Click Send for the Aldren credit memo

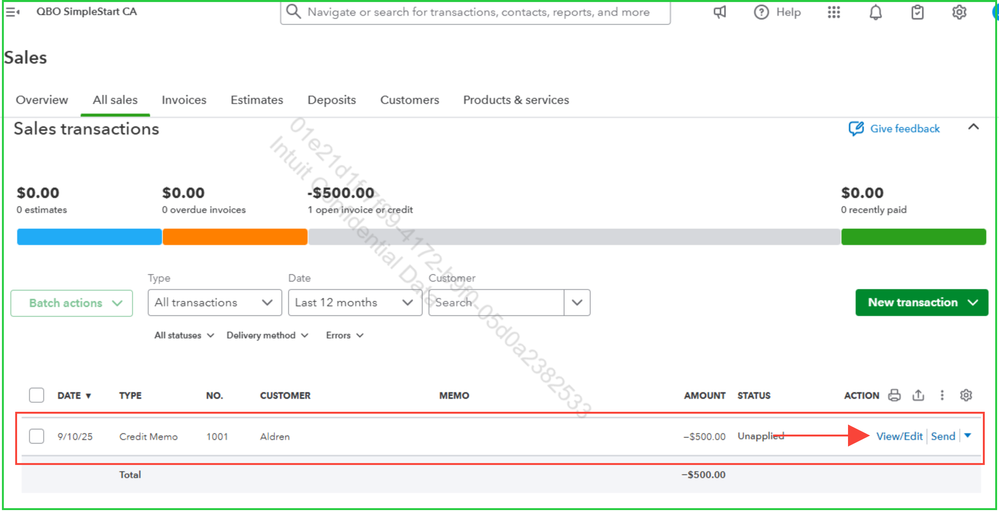(943, 436)
